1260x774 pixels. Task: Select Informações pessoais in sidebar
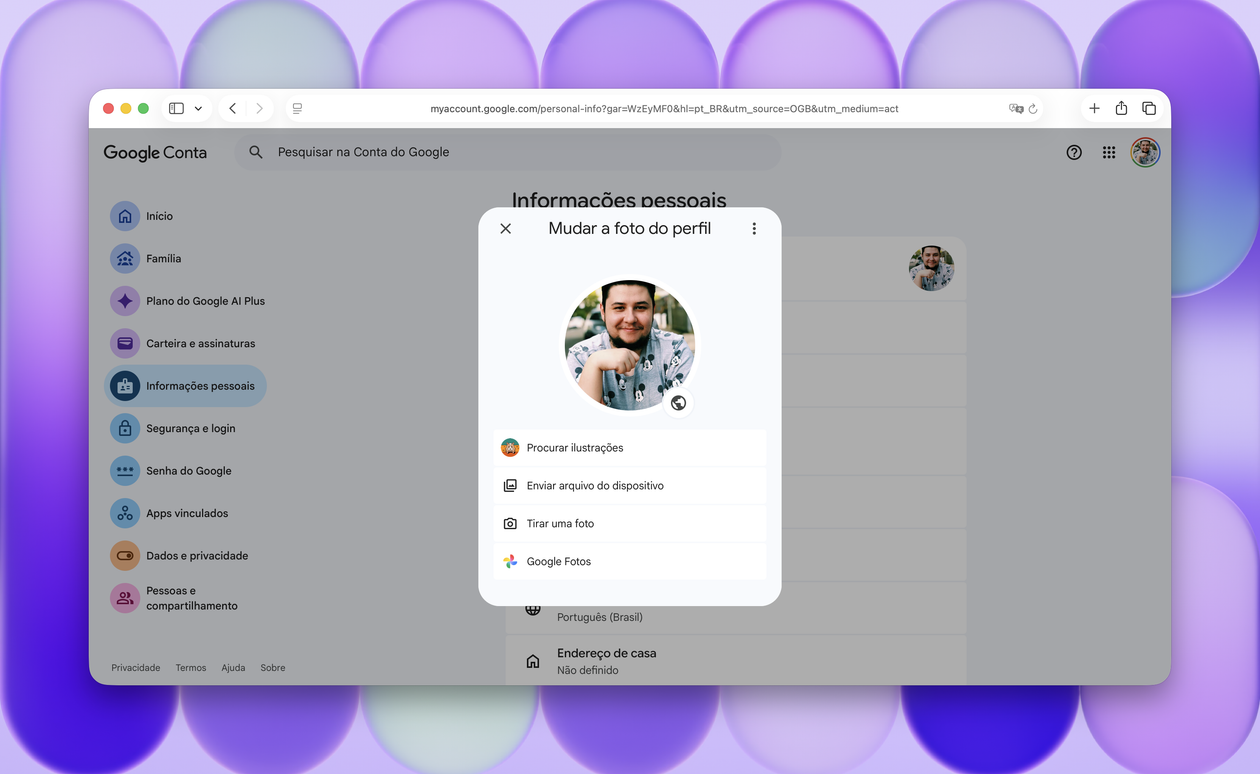(x=186, y=386)
